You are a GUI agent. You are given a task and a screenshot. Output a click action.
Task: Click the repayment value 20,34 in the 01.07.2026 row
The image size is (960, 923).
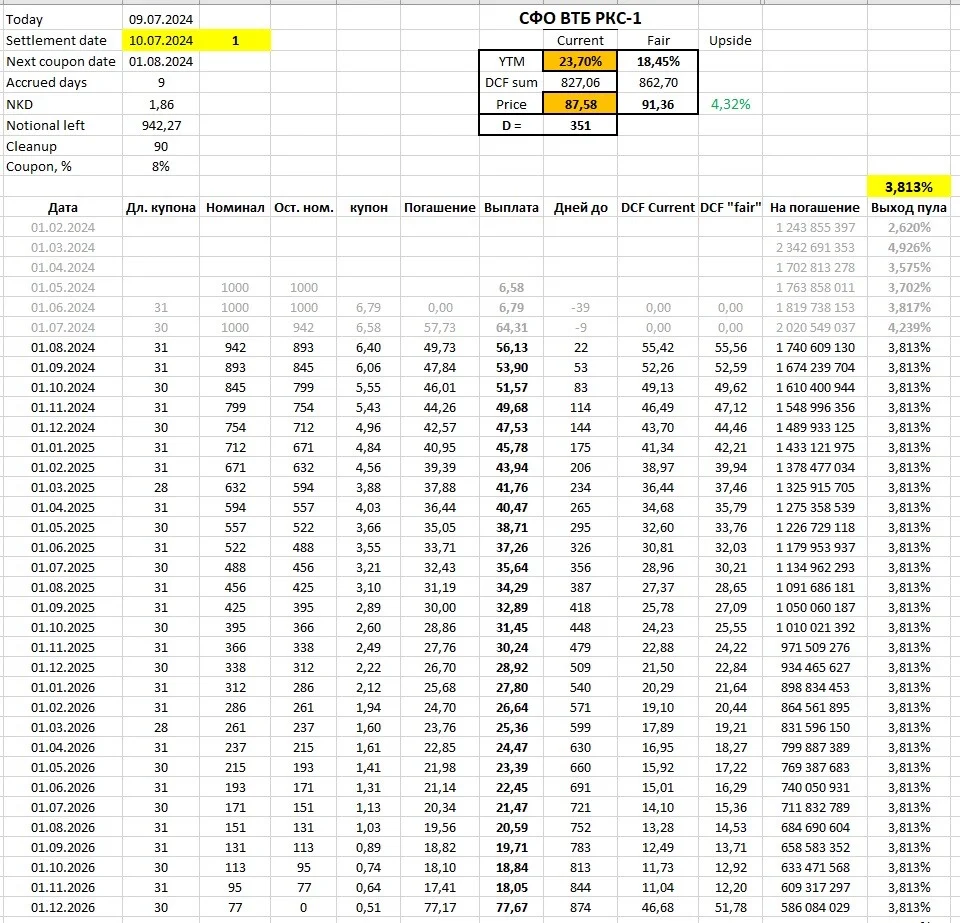440,807
